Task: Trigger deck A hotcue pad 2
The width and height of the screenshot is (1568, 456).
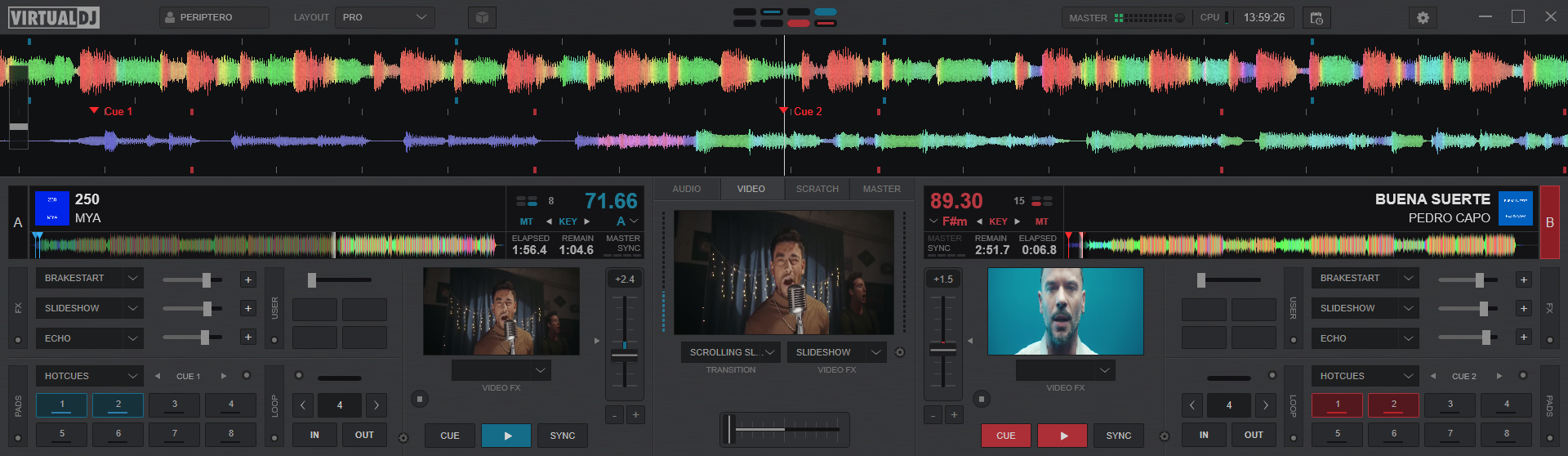Action: point(118,405)
